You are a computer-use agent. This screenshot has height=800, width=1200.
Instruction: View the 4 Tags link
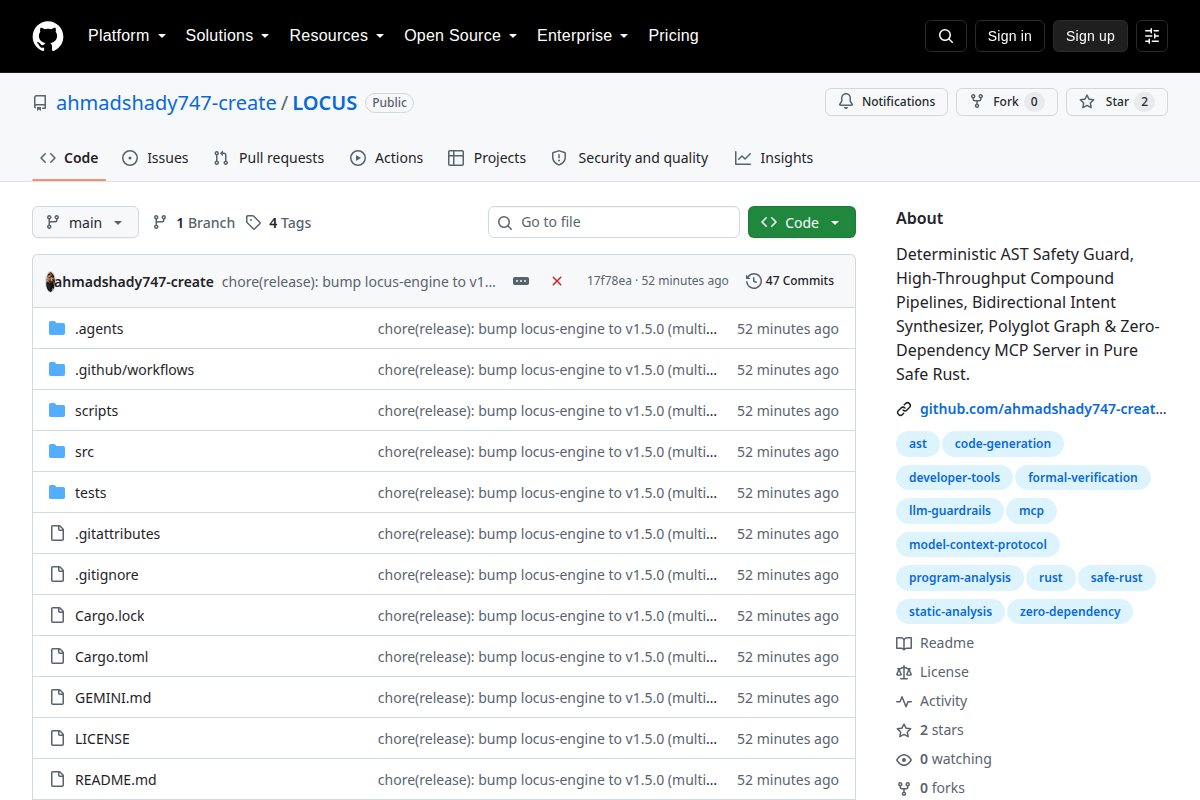tap(279, 223)
